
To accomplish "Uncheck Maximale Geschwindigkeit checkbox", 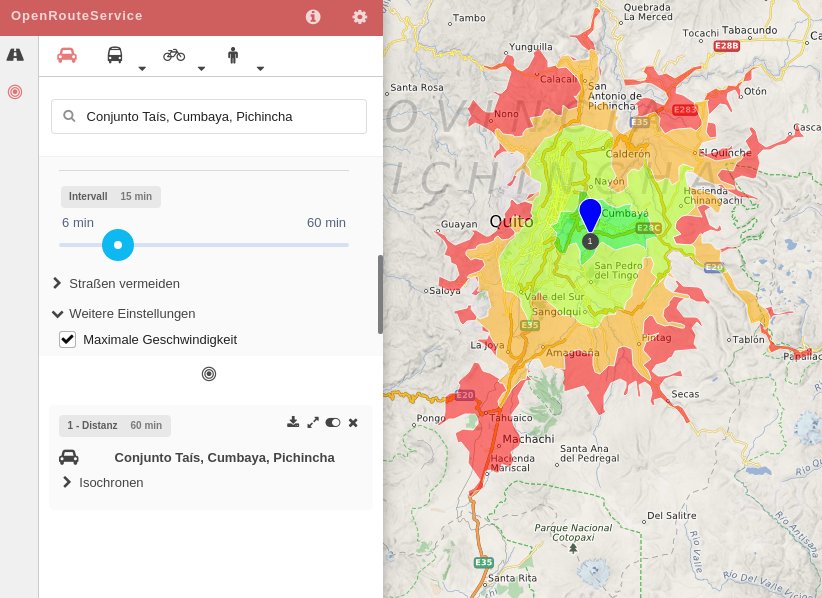I will click(x=68, y=340).
